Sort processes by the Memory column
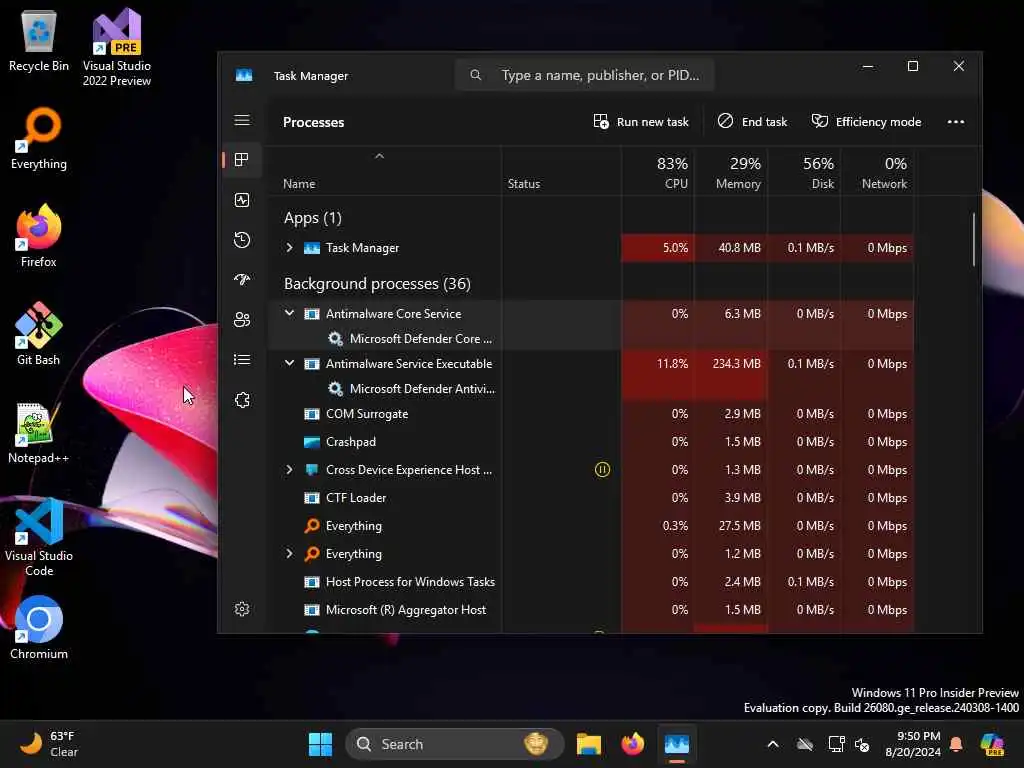1024x768 pixels. coord(731,172)
